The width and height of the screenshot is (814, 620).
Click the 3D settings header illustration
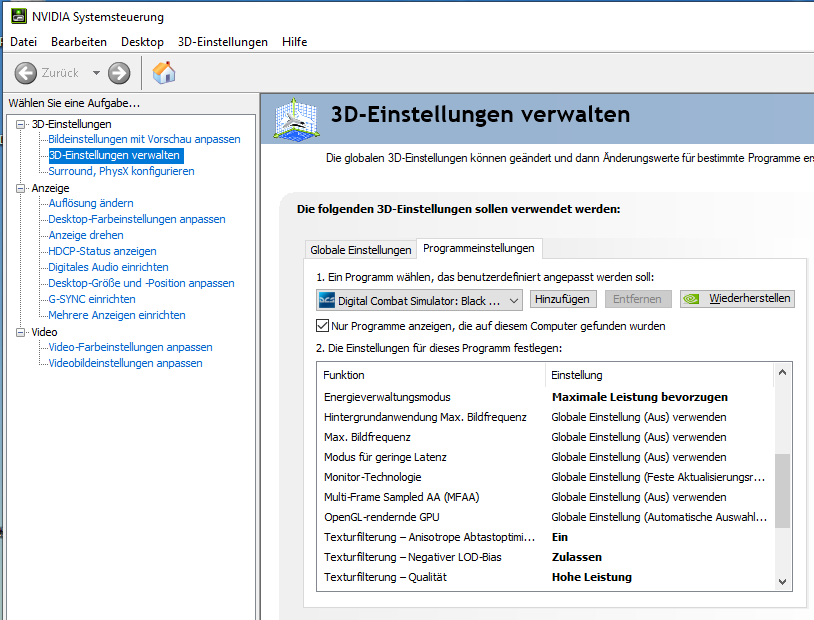point(296,119)
